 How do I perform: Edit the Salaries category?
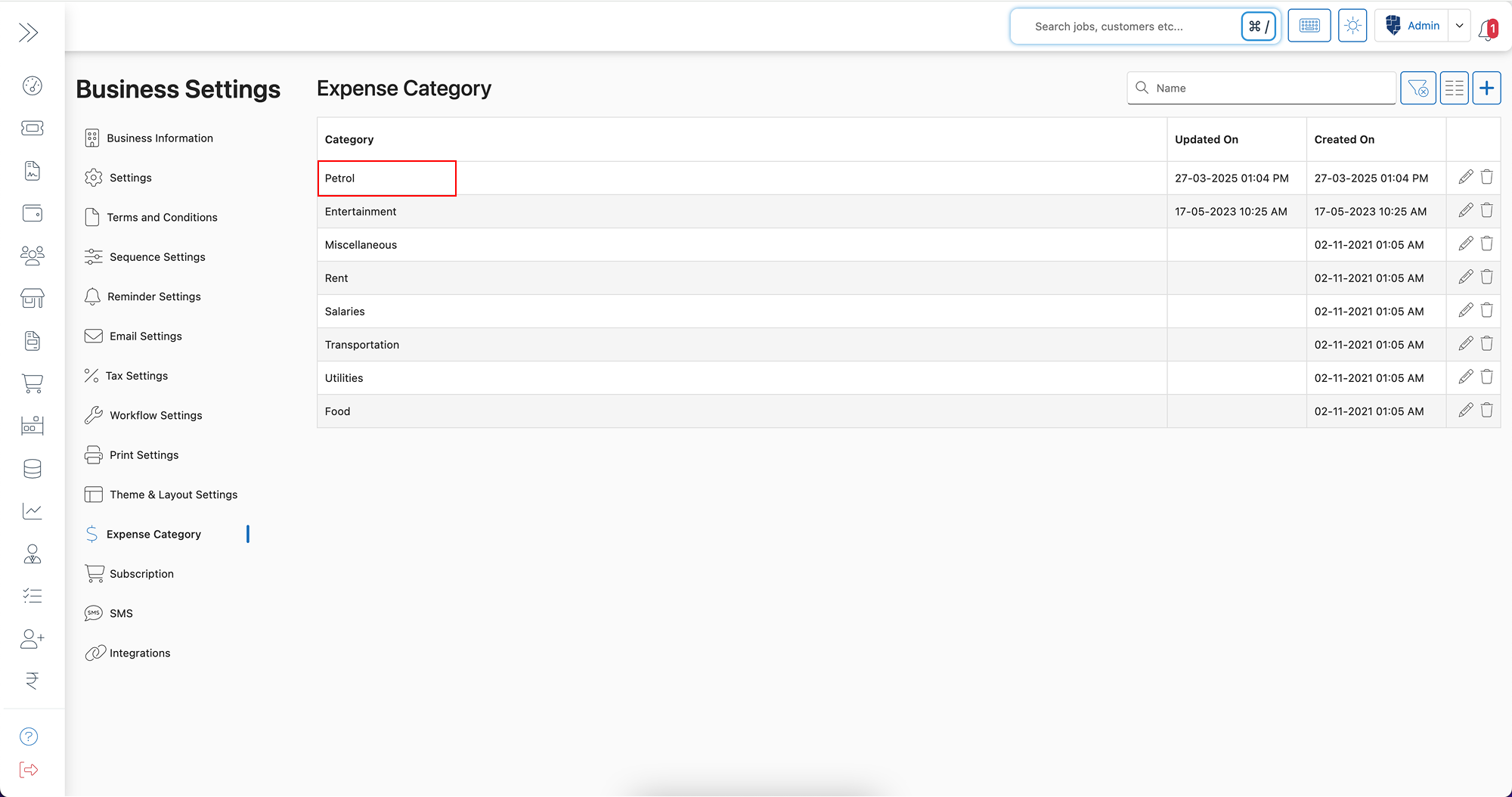click(x=1465, y=310)
